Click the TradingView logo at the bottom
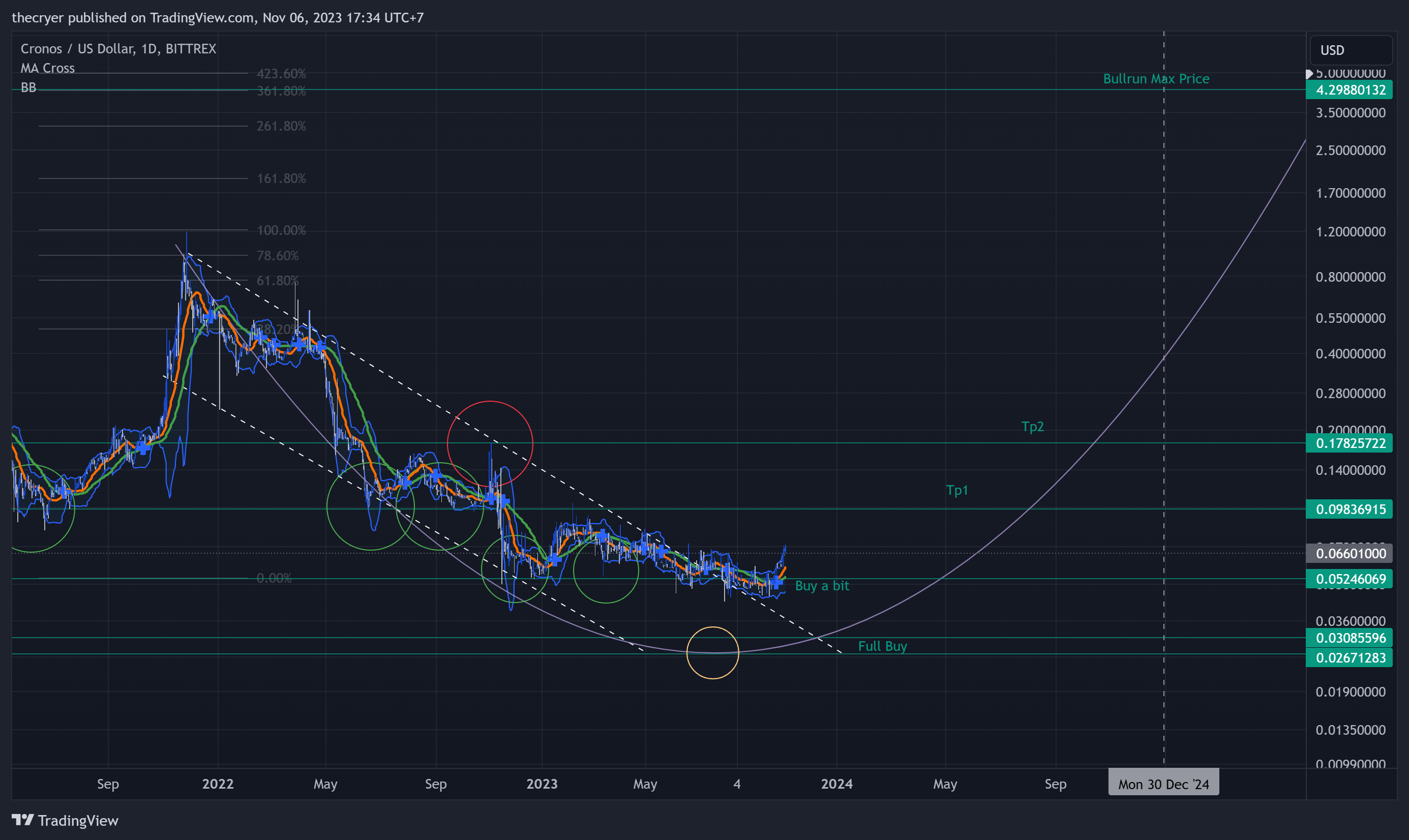The height and width of the screenshot is (840, 1409). [x=65, y=820]
